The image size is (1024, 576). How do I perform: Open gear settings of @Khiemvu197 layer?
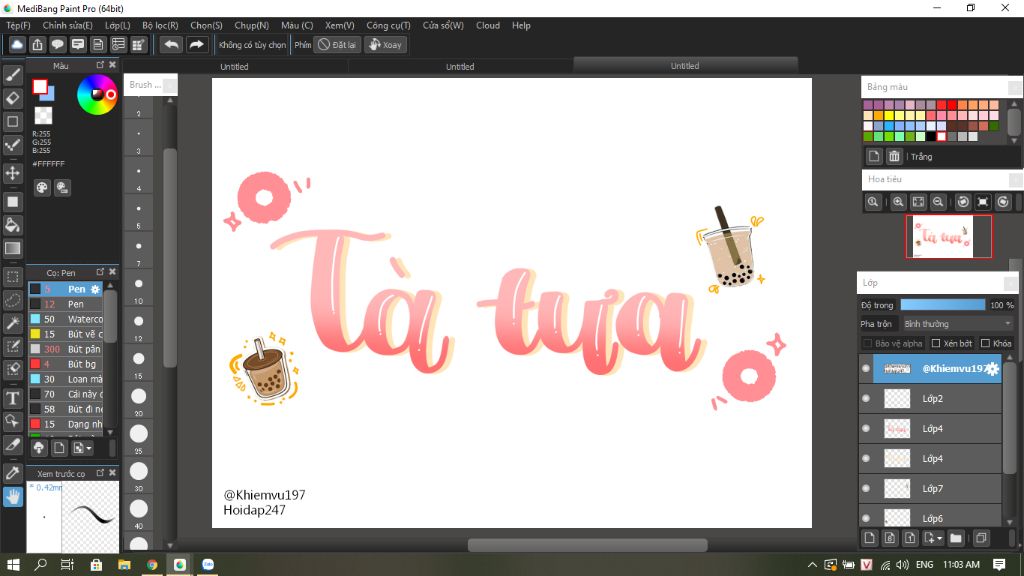coord(992,368)
